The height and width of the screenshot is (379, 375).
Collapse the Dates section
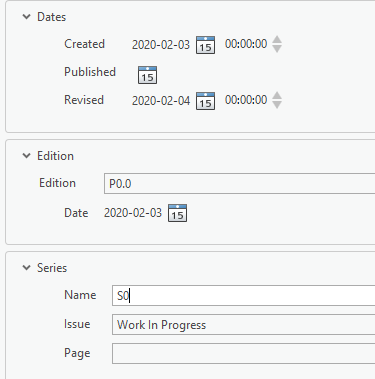(26, 17)
